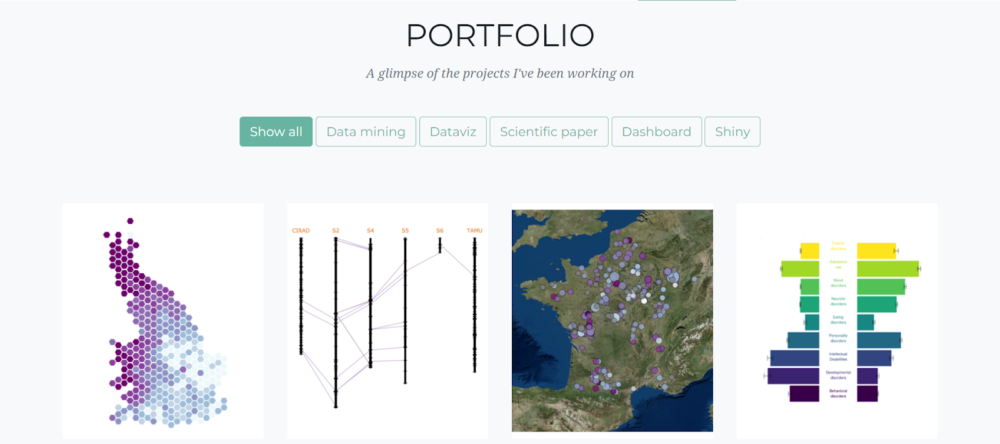This screenshot has height=444, width=1000.
Task: Click the Intellectual Disabilities chart label
Action: tap(838, 357)
